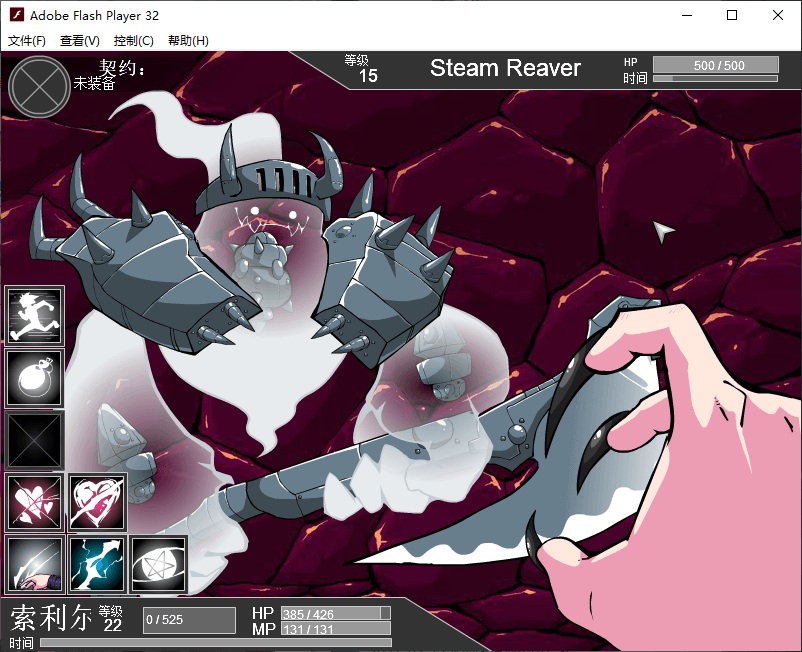The width and height of the screenshot is (802, 652).
Task: Select the pentagram eye skill icon
Action: click(x=158, y=564)
